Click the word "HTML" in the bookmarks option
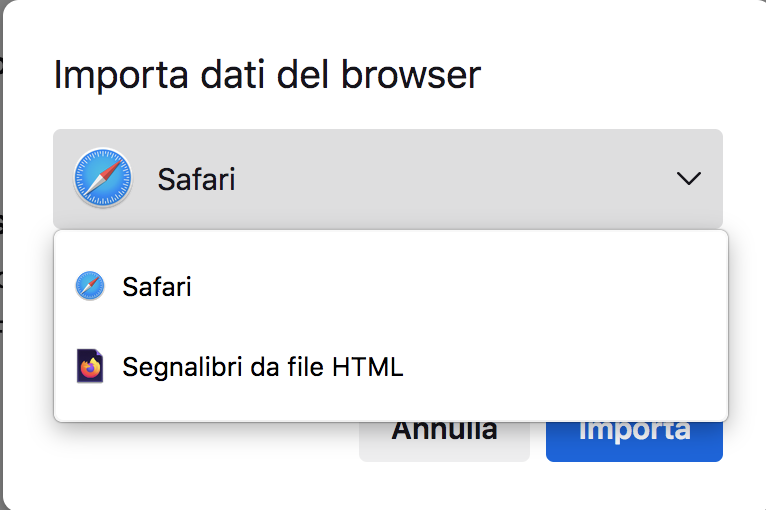The image size is (766, 510). (x=370, y=367)
